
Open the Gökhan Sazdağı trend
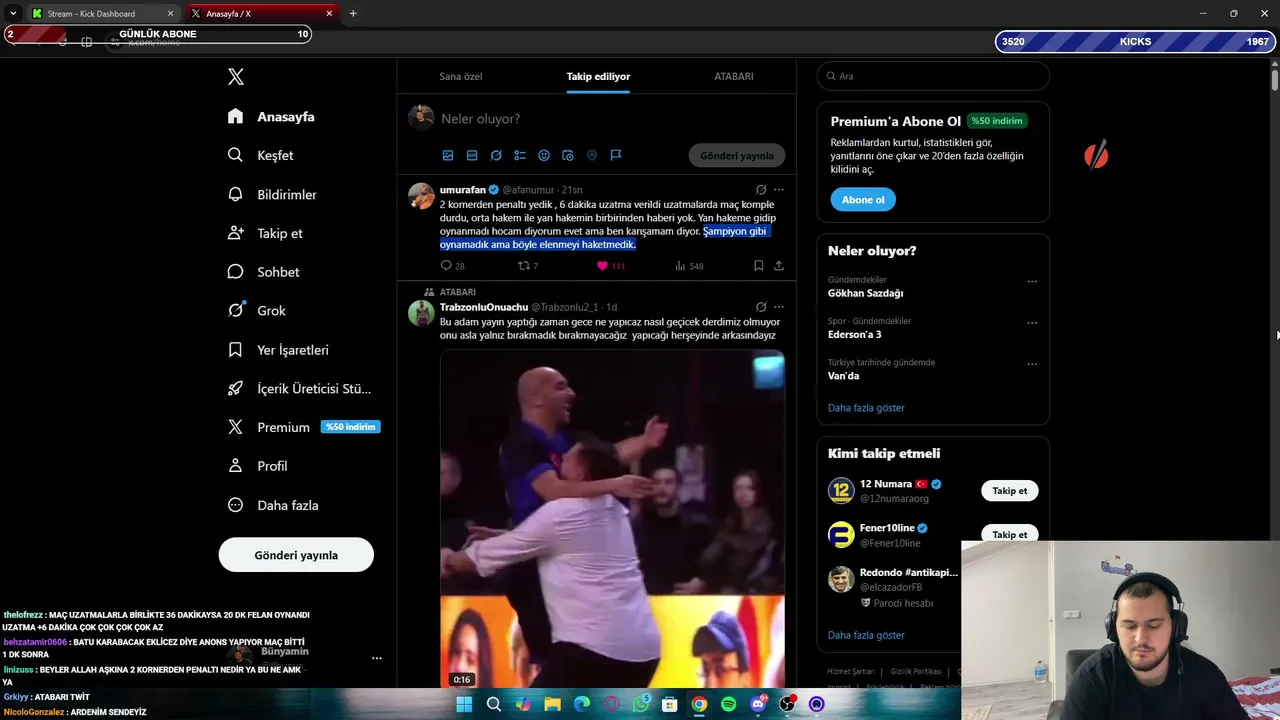(865, 293)
